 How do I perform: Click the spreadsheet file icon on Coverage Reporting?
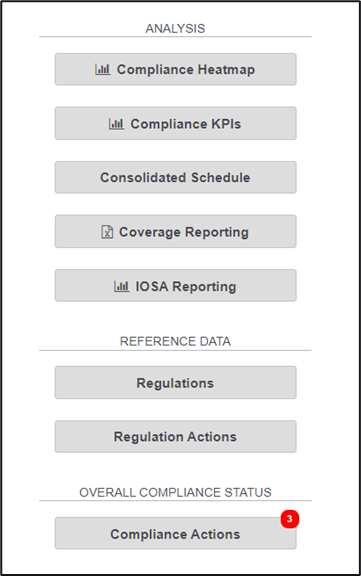tap(107, 232)
